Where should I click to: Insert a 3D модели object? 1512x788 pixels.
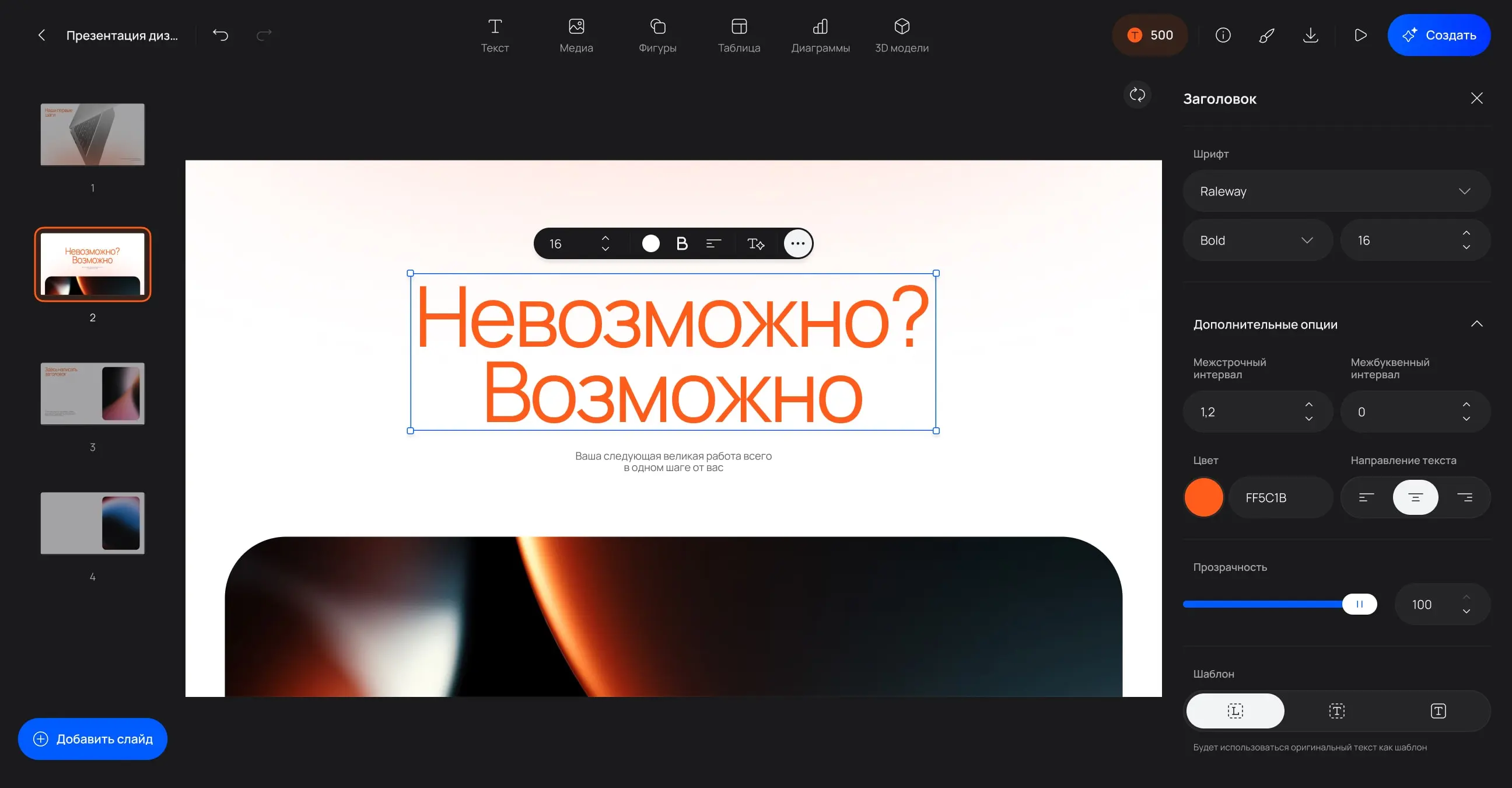[902, 34]
